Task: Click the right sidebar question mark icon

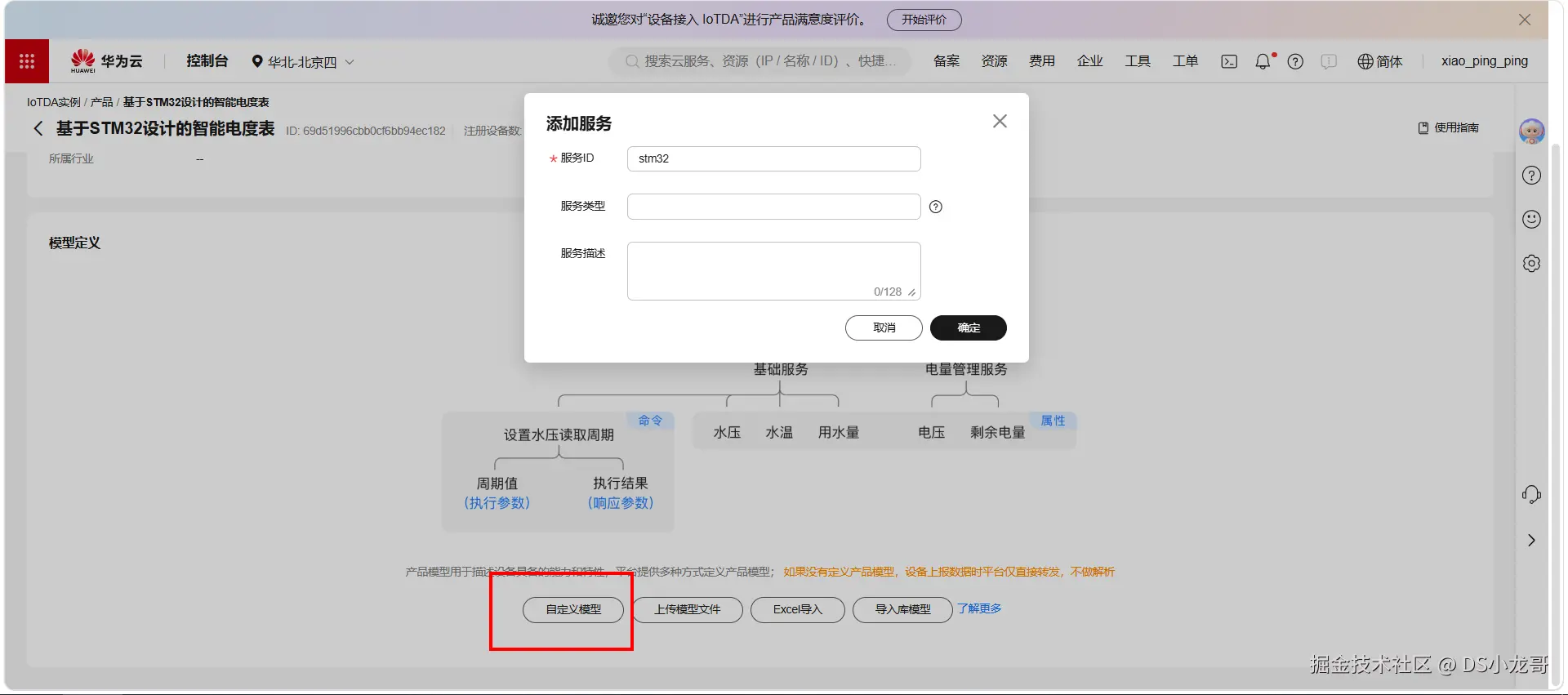Action: click(x=1531, y=176)
